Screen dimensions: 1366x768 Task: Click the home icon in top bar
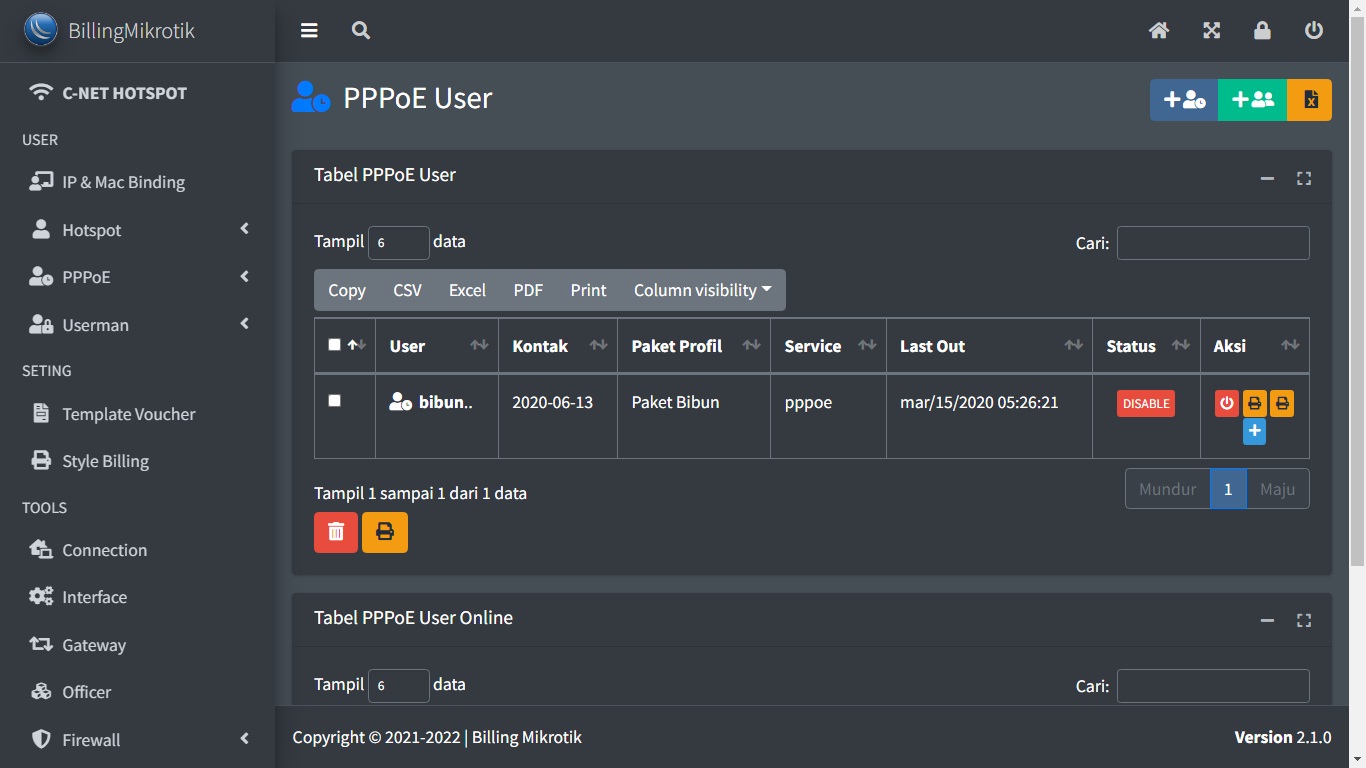(x=1159, y=31)
